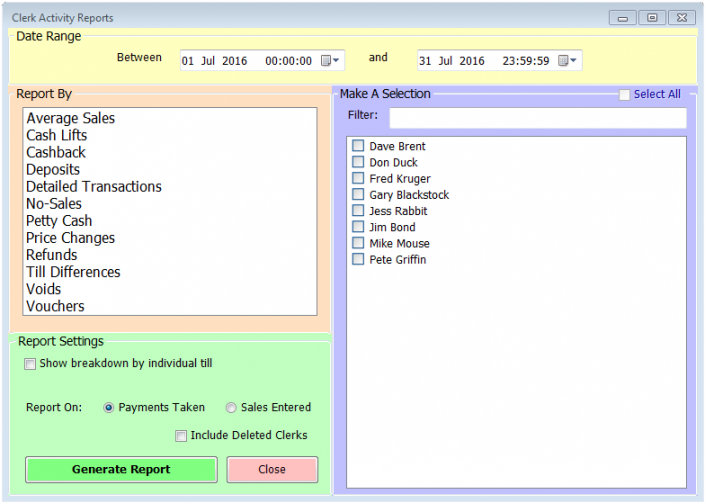Tick the Mike Mouse checkbox
705x503 pixels.
(x=358, y=243)
